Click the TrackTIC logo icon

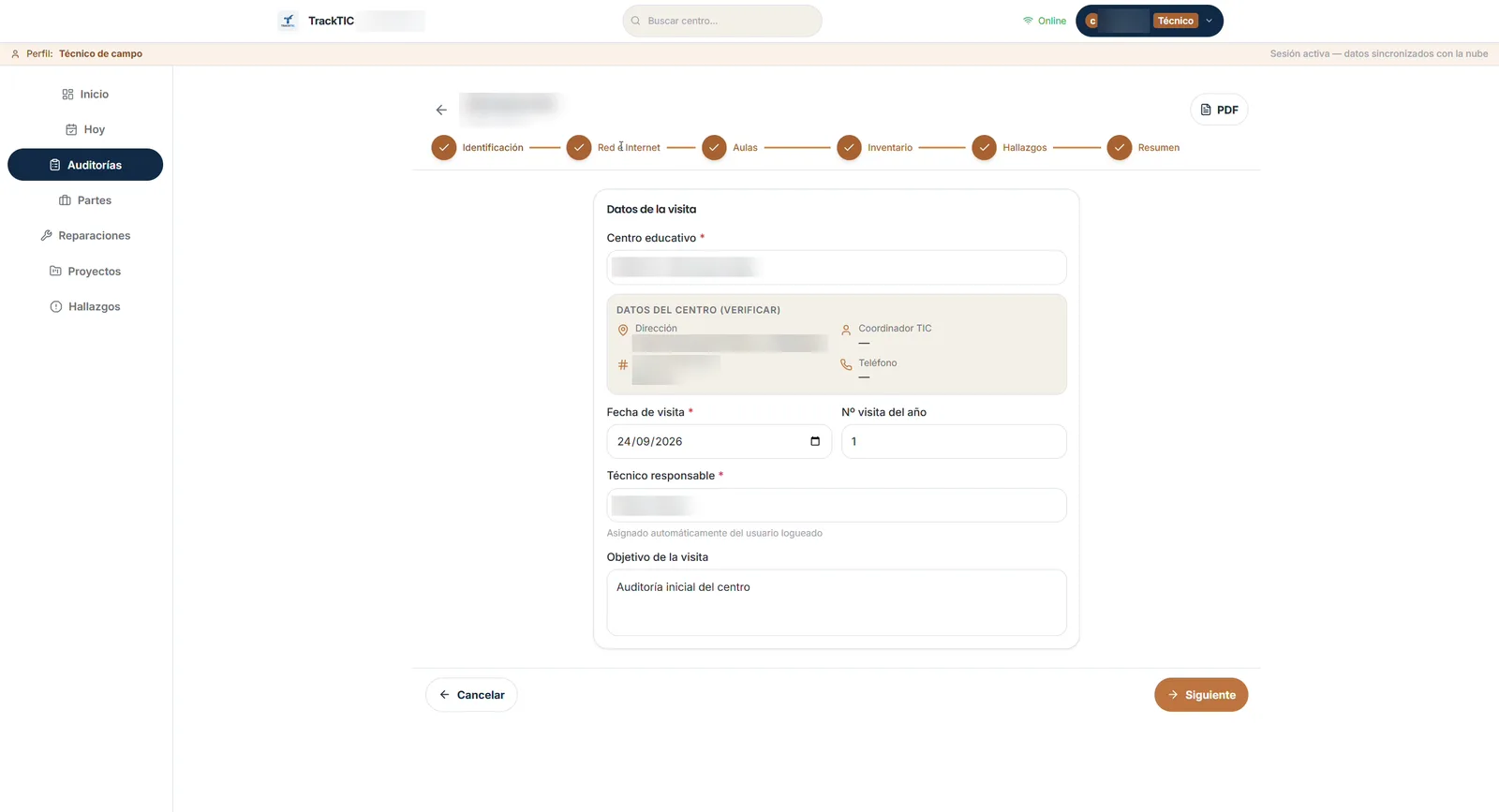[x=288, y=21]
